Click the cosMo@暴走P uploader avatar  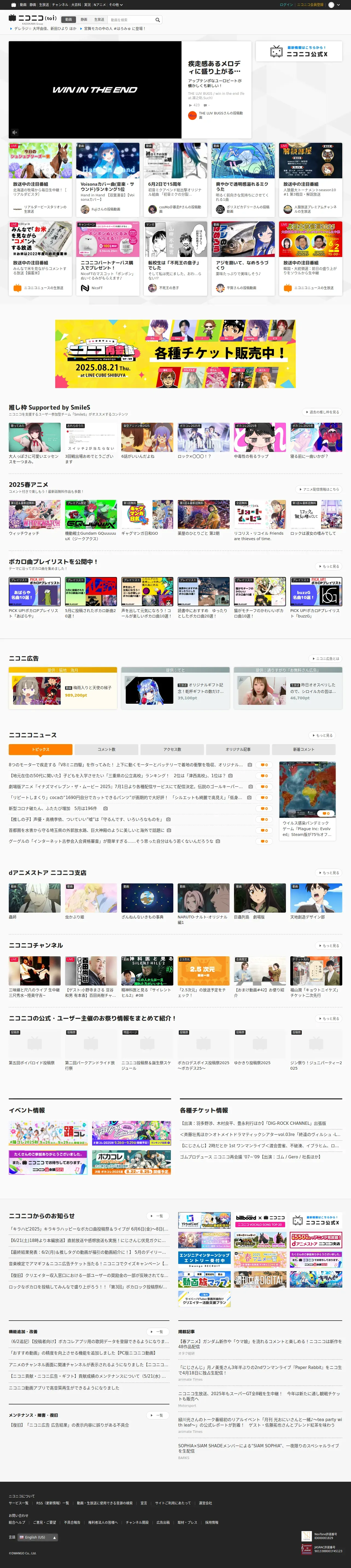(152, 209)
